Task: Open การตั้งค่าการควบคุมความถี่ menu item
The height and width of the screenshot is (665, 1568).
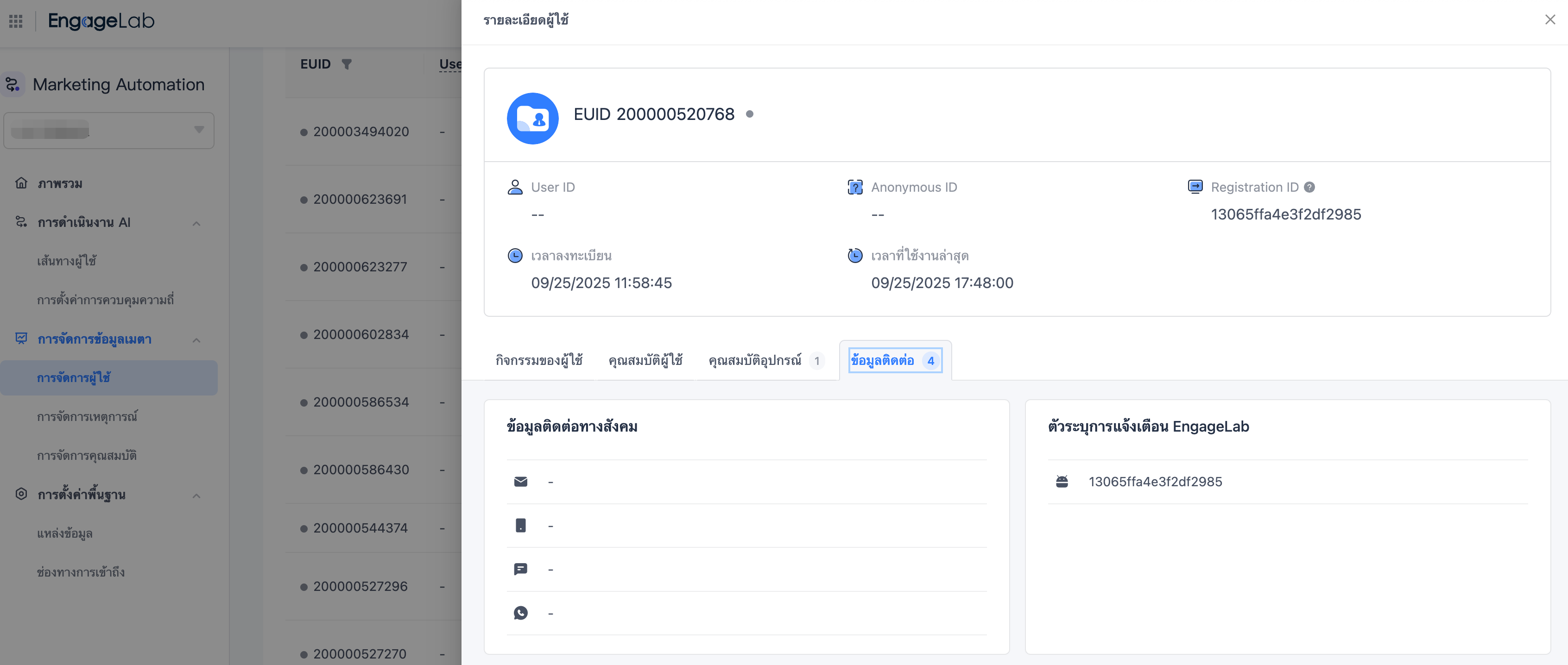Action: pyautogui.click(x=105, y=300)
